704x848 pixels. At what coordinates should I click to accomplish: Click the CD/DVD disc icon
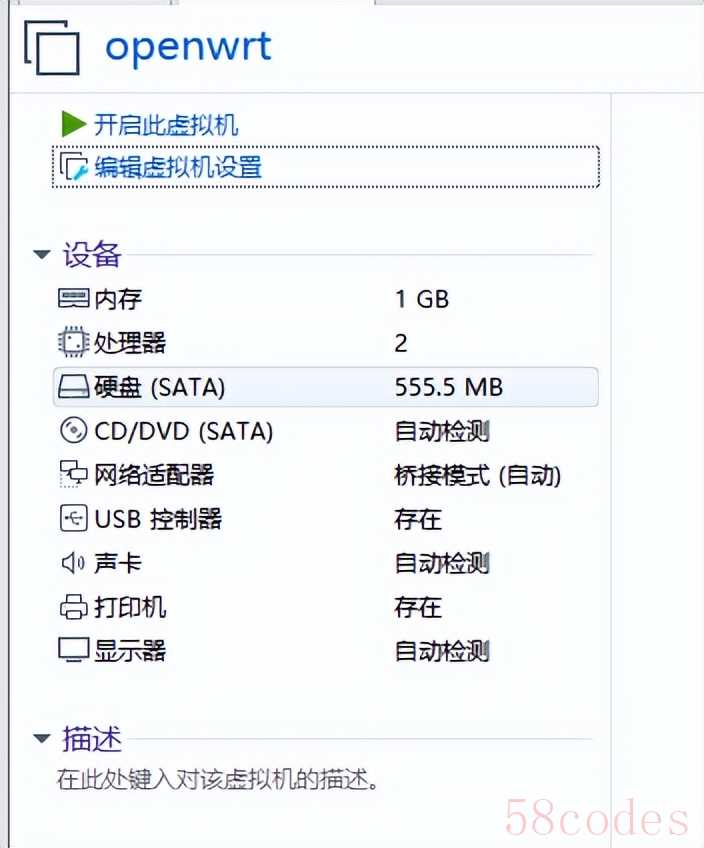coord(73,431)
